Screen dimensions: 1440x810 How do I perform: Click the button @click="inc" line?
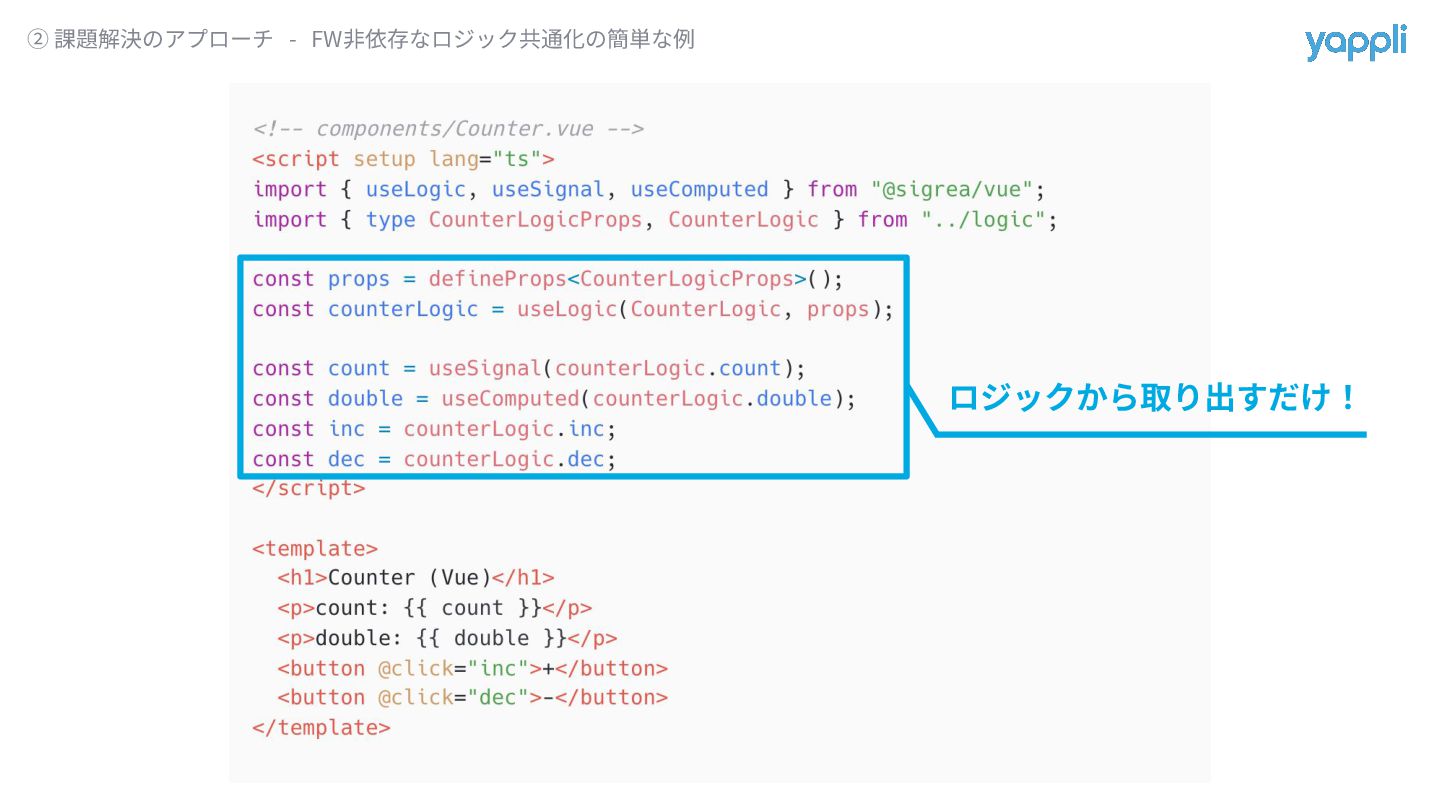pyautogui.click(x=472, y=668)
